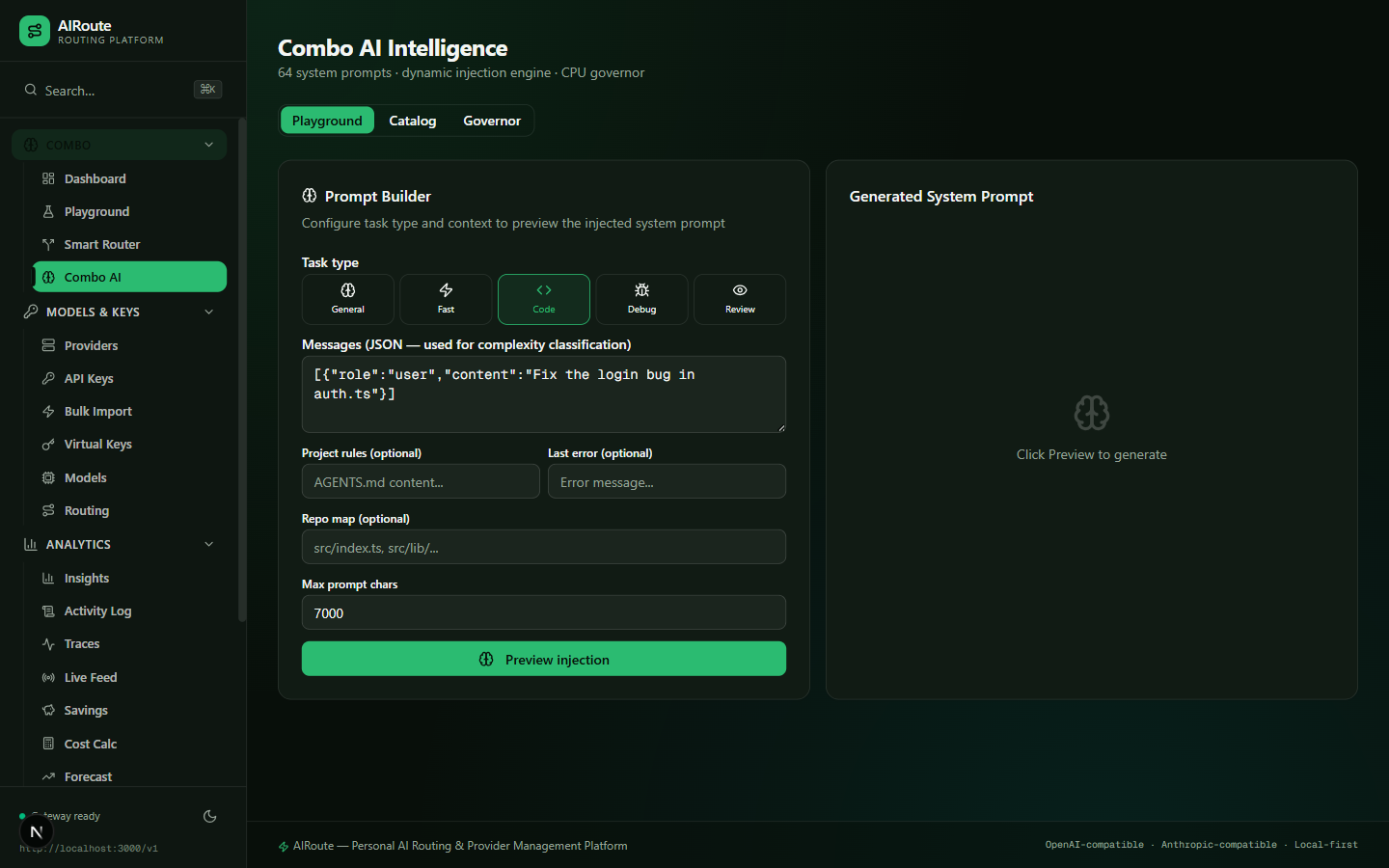Click the Prompt Builder brain icon
1389x868 pixels.
coord(310,196)
